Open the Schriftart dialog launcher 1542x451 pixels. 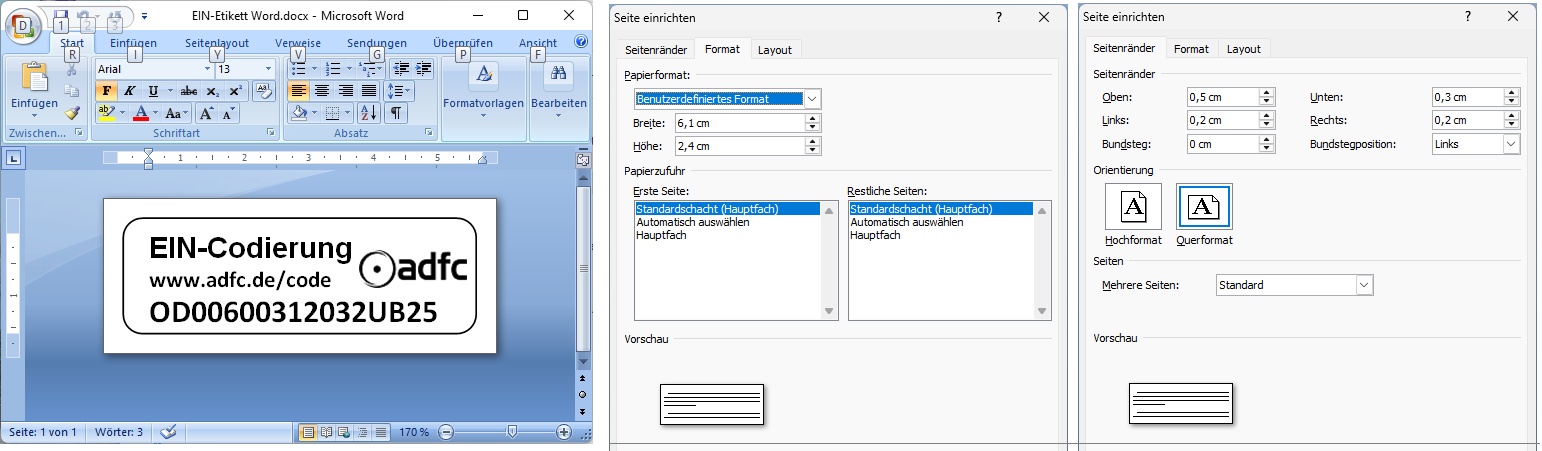[x=272, y=133]
